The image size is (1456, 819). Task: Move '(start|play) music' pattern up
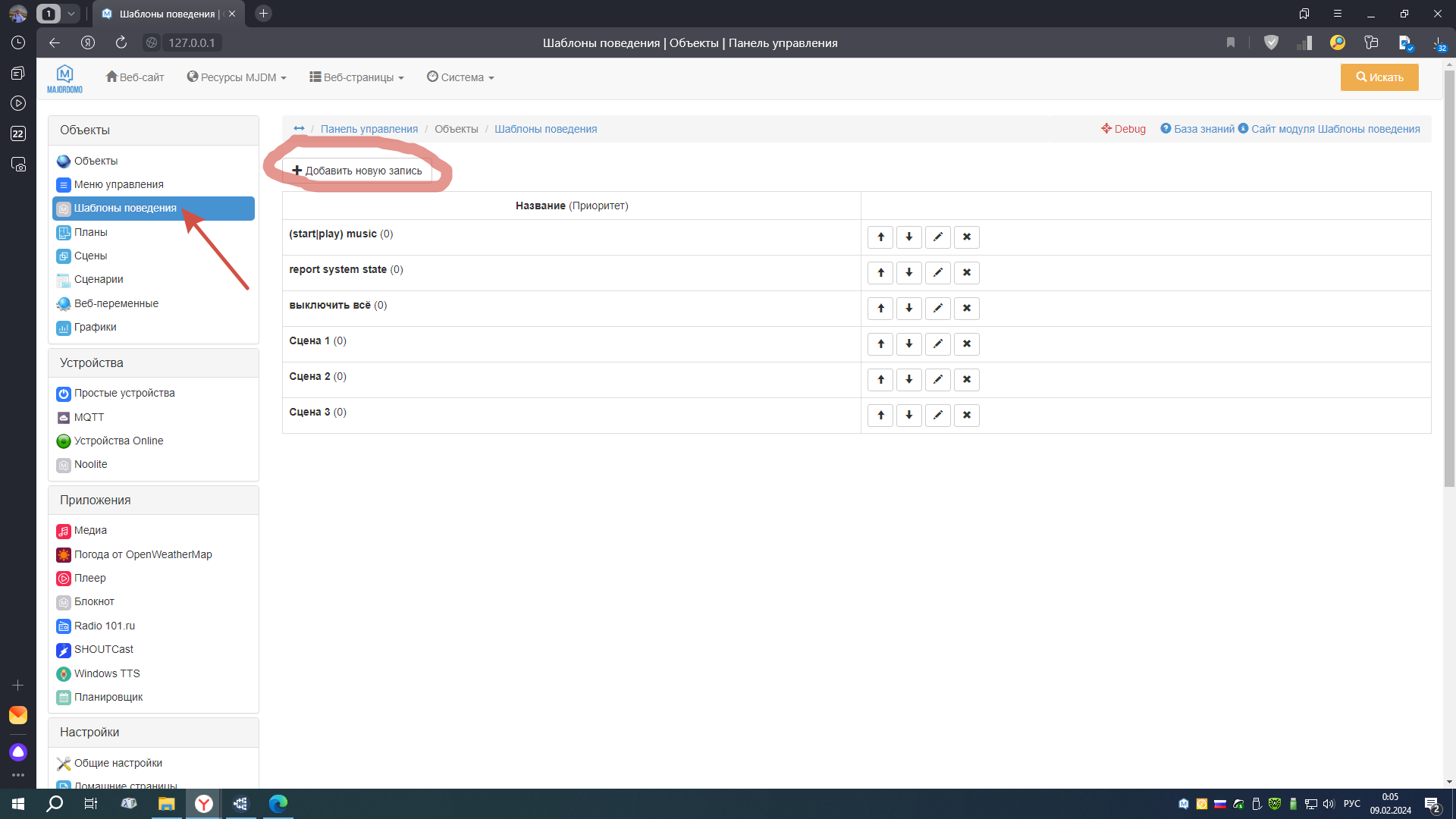point(880,237)
